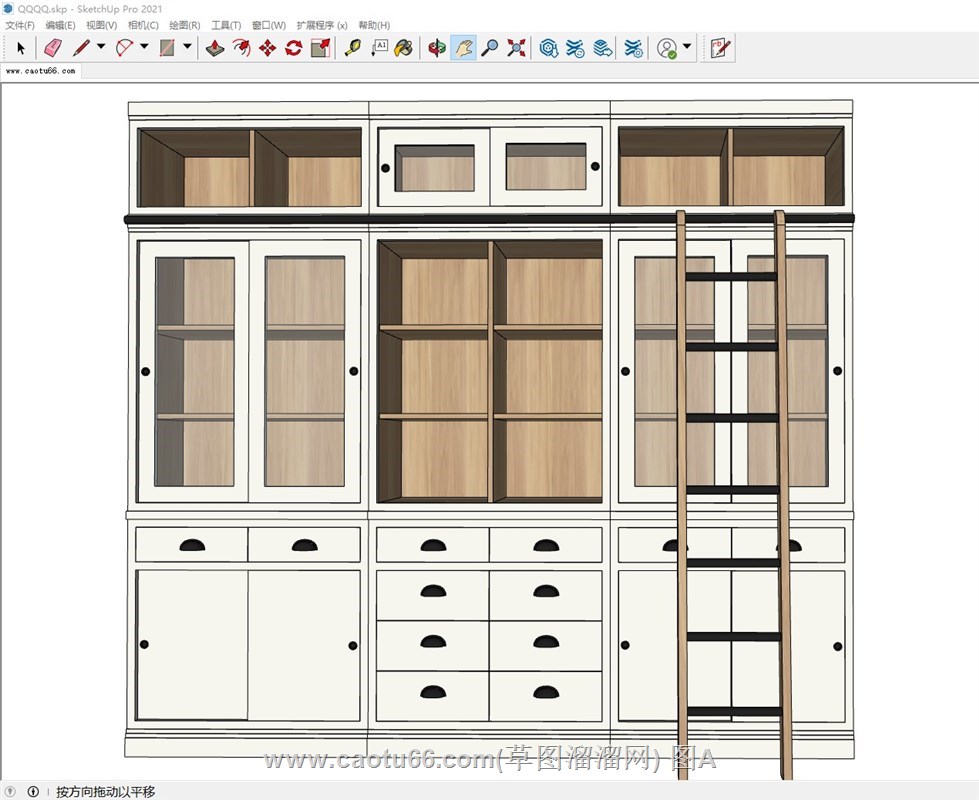Select the arrow Select tool
Screen dimensions: 979x800
point(21,47)
